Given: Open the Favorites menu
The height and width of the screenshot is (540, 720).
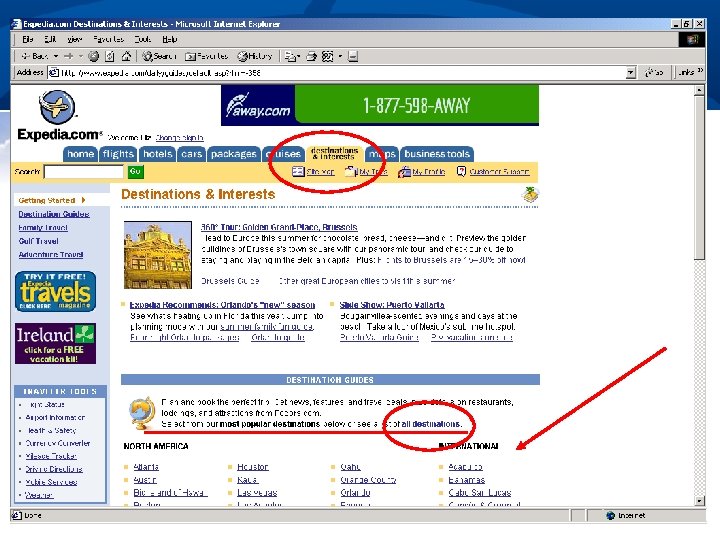Looking at the screenshot, I should tap(108, 39).
